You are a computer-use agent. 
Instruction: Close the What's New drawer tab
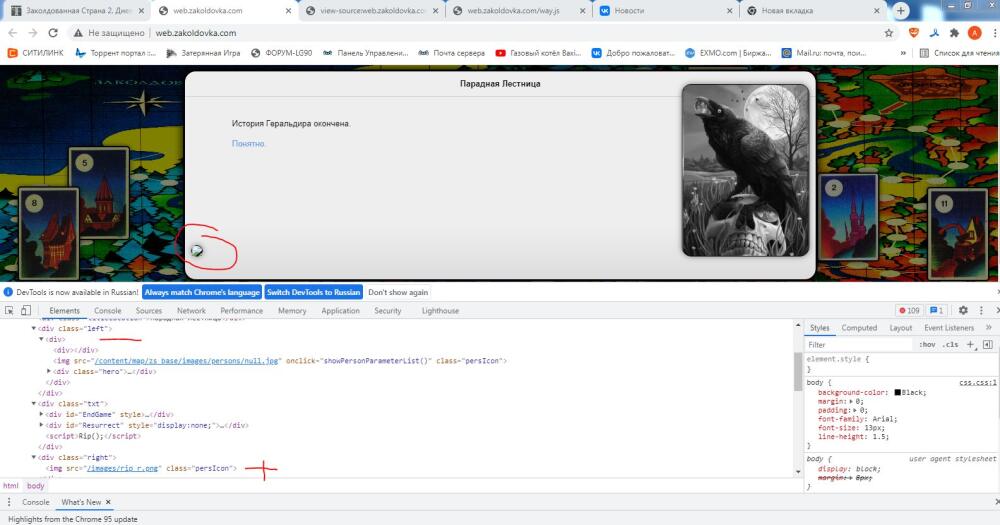click(x=108, y=502)
